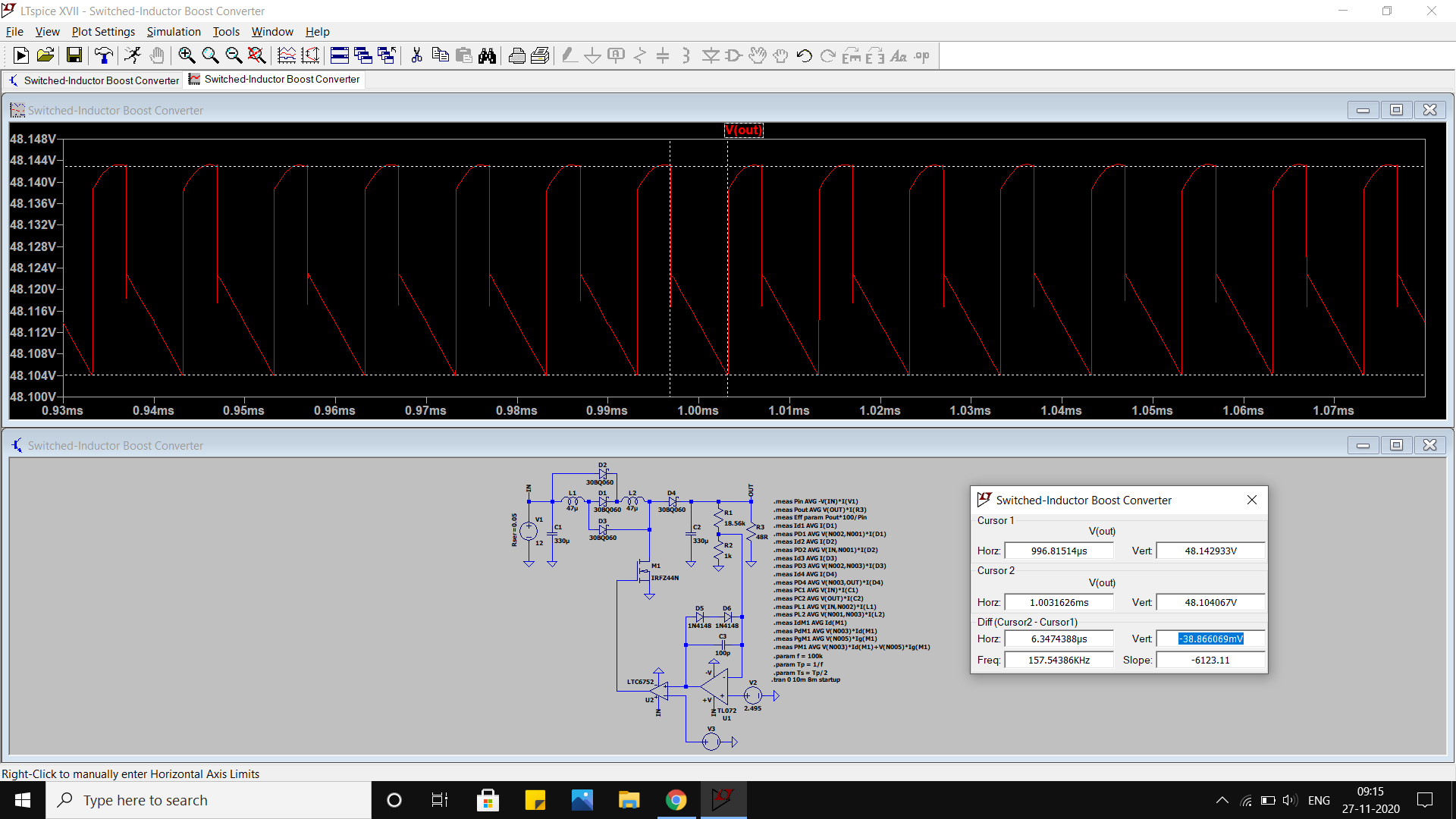
Task: Pick the Inductor placement tool
Action: [x=686, y=55]
